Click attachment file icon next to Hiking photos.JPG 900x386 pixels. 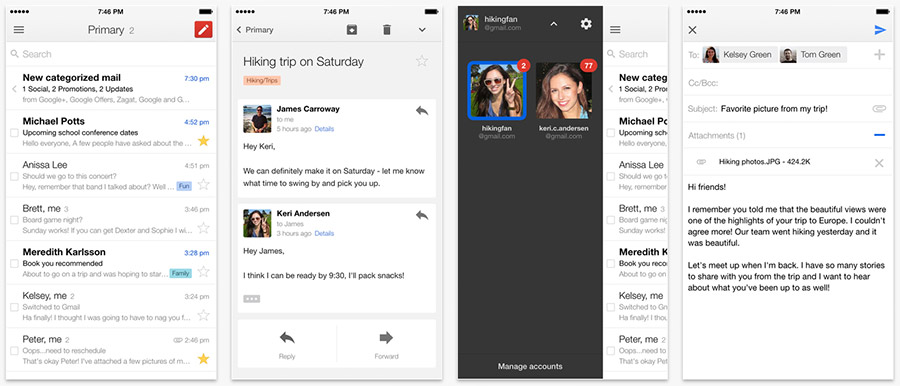click(701, 163)
